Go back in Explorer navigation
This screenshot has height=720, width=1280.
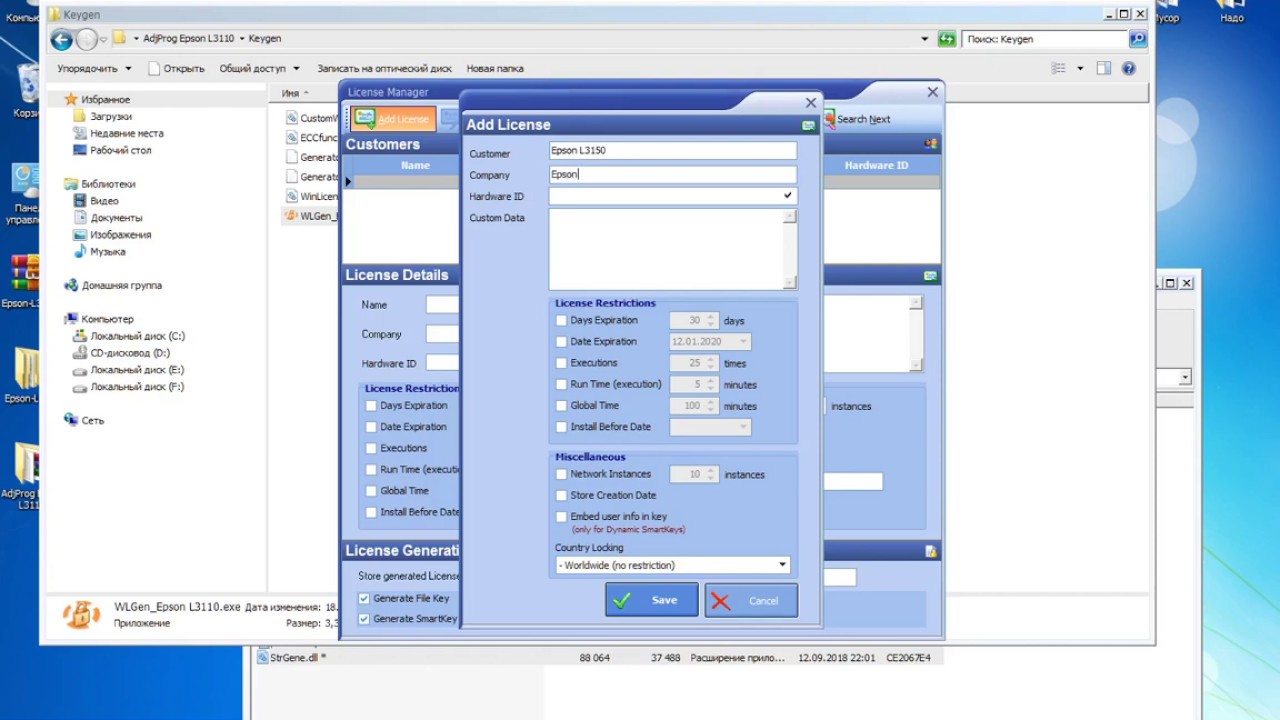point(62,39)
